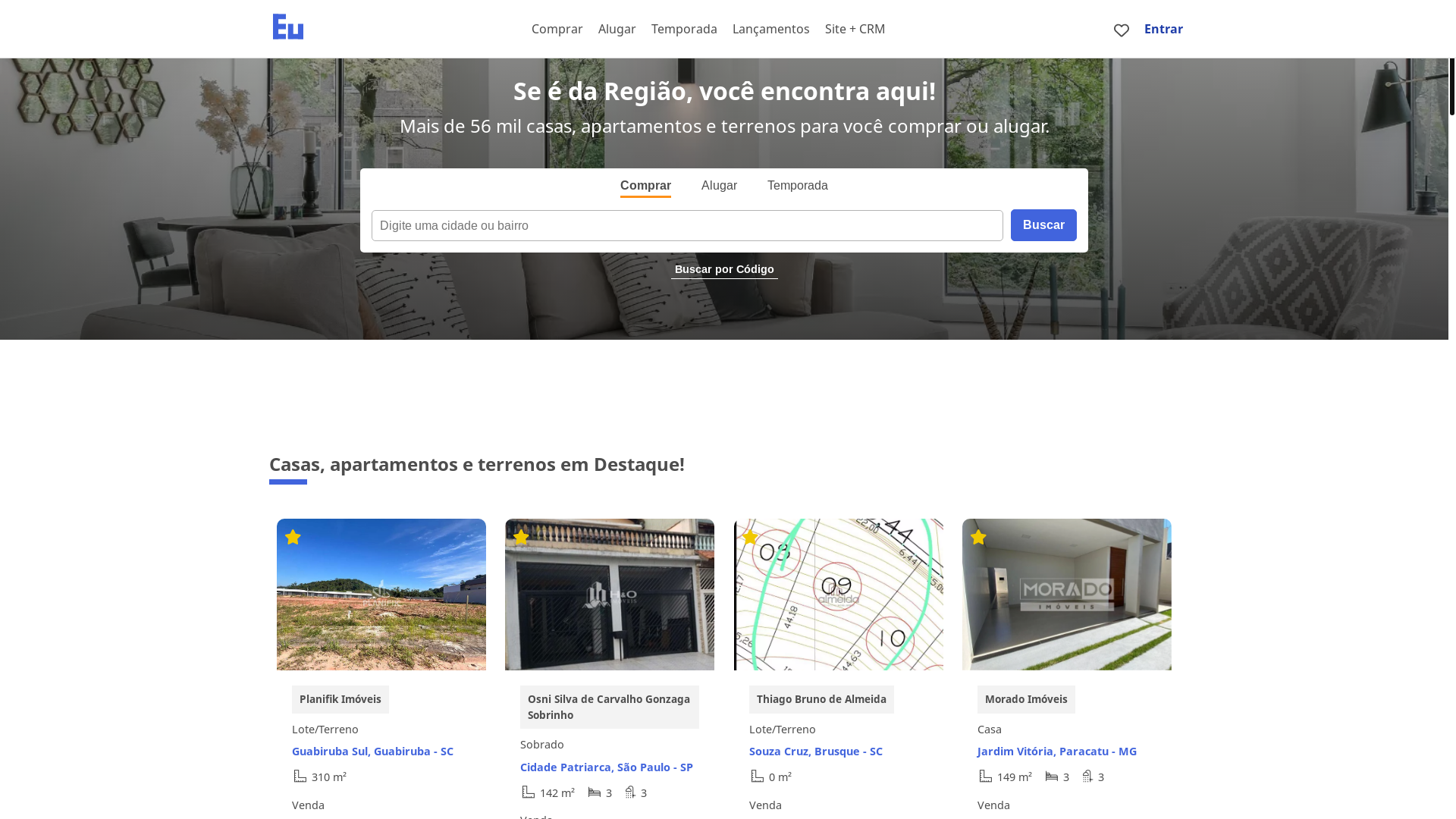Screen dimensions: 1456x819
Task: Open Cidade Patriarca, São Paulo - SP listing
Action: (607, 767)
